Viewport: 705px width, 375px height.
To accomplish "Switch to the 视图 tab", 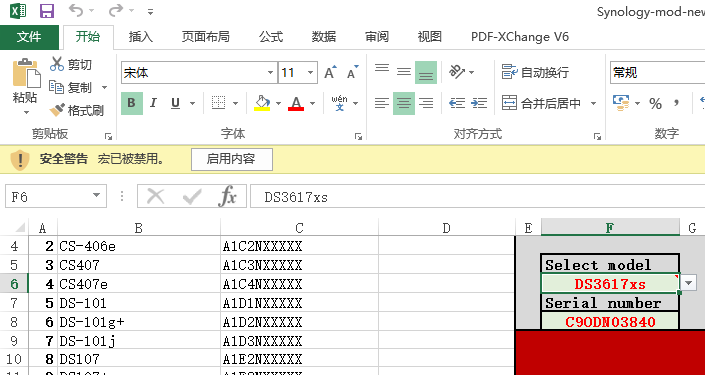I will coord(429,37).
